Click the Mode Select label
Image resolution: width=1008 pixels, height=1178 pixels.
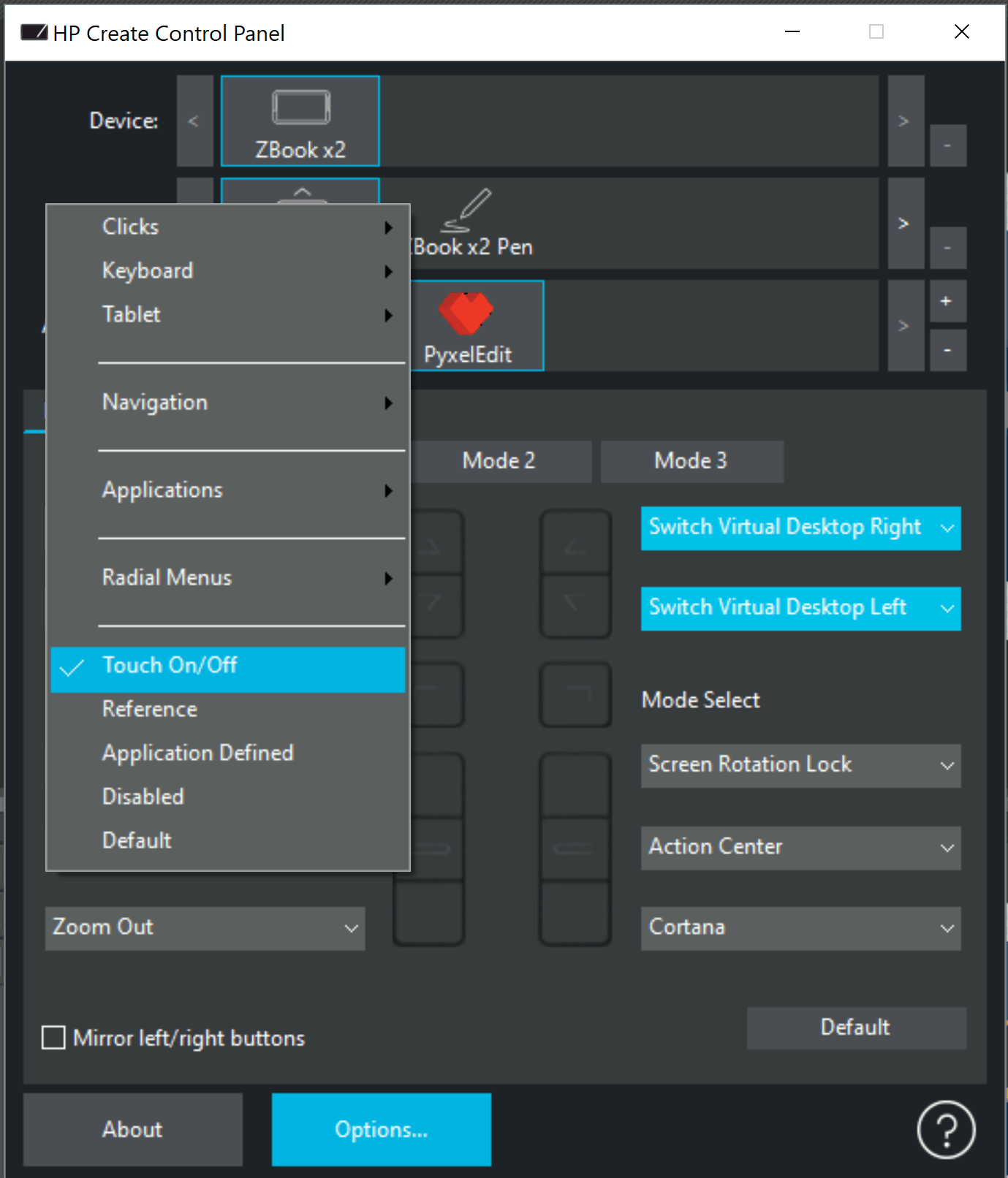coord(700,700)
